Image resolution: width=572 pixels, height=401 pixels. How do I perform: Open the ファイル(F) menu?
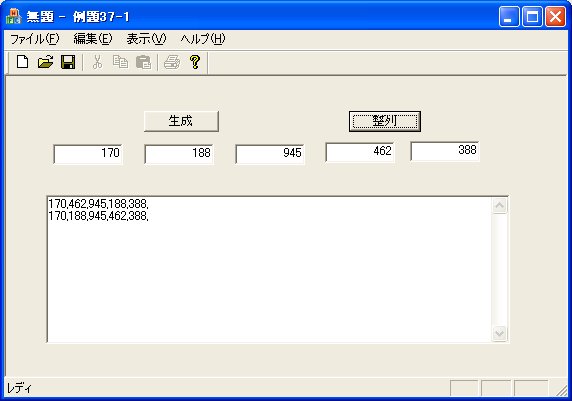pyautogui.click(x=34, y=39)
